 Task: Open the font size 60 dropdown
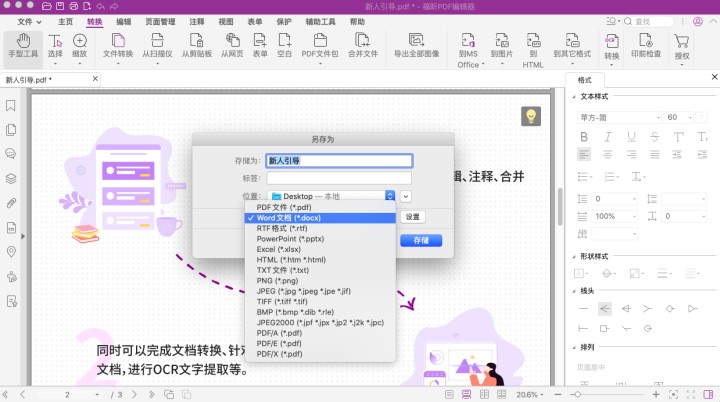685,117
